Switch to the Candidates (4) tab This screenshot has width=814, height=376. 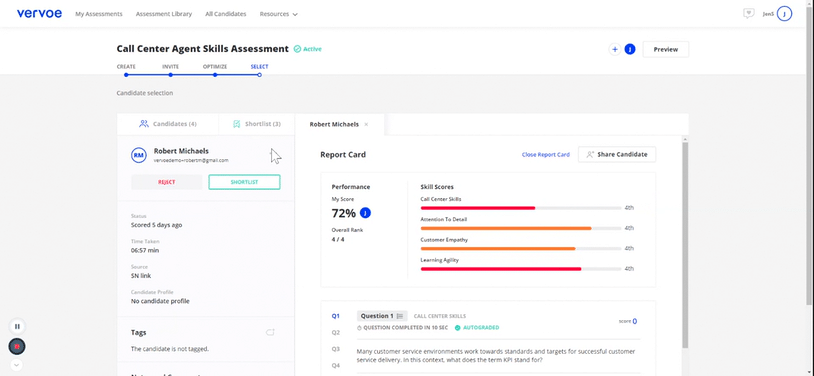tap(168, 124)
